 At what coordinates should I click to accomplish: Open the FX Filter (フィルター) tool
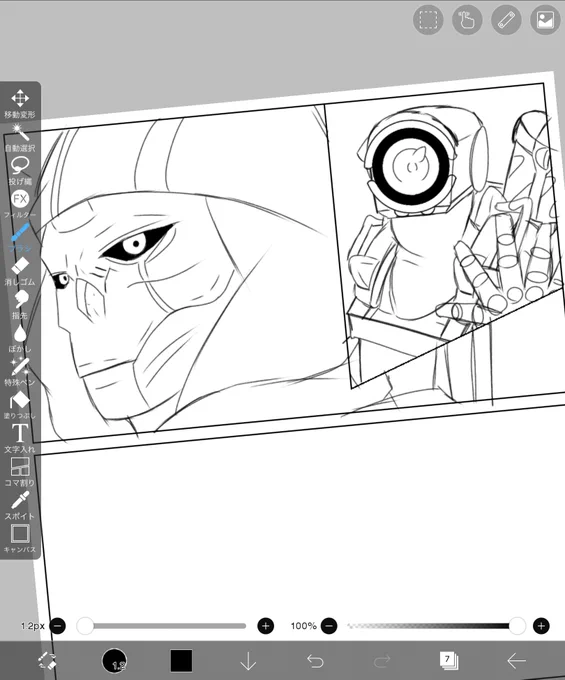coord(20,204)
